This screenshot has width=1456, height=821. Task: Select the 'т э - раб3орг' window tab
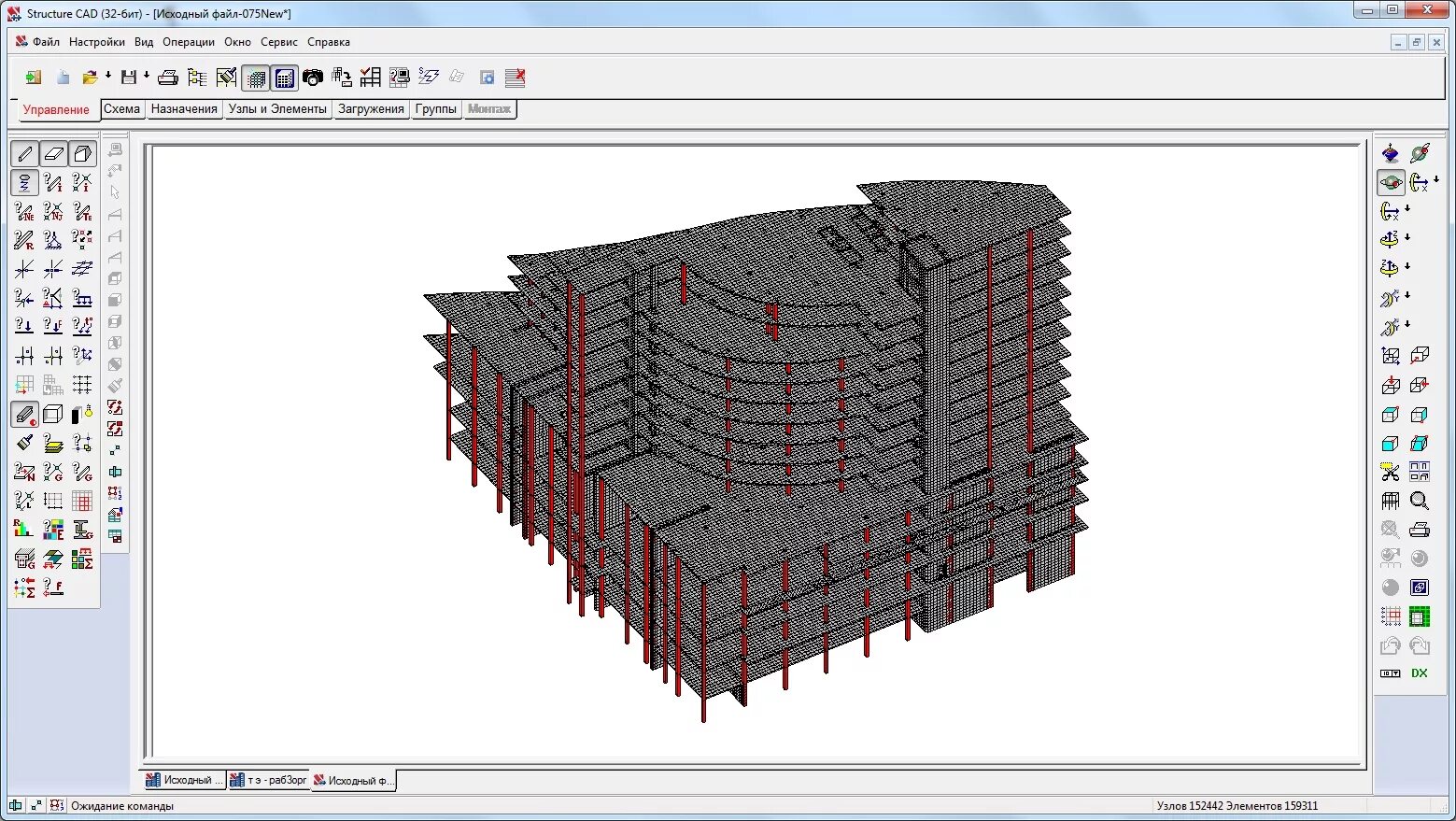click(x=269, y=780)
